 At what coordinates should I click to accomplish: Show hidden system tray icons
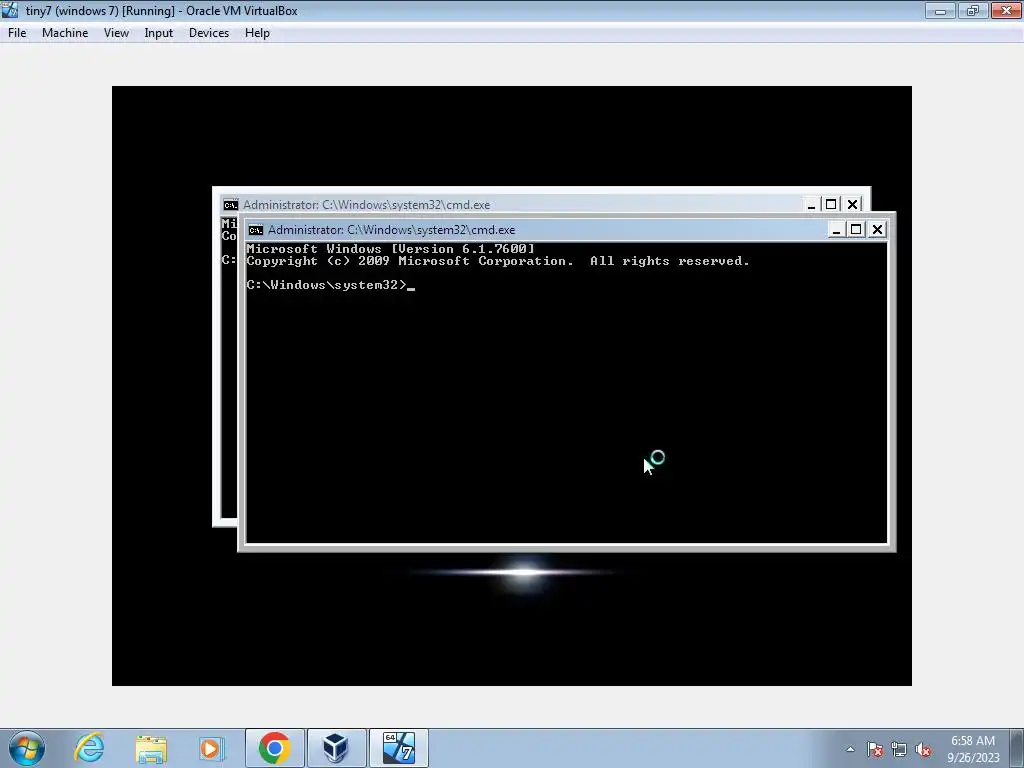tap(850, 749)
